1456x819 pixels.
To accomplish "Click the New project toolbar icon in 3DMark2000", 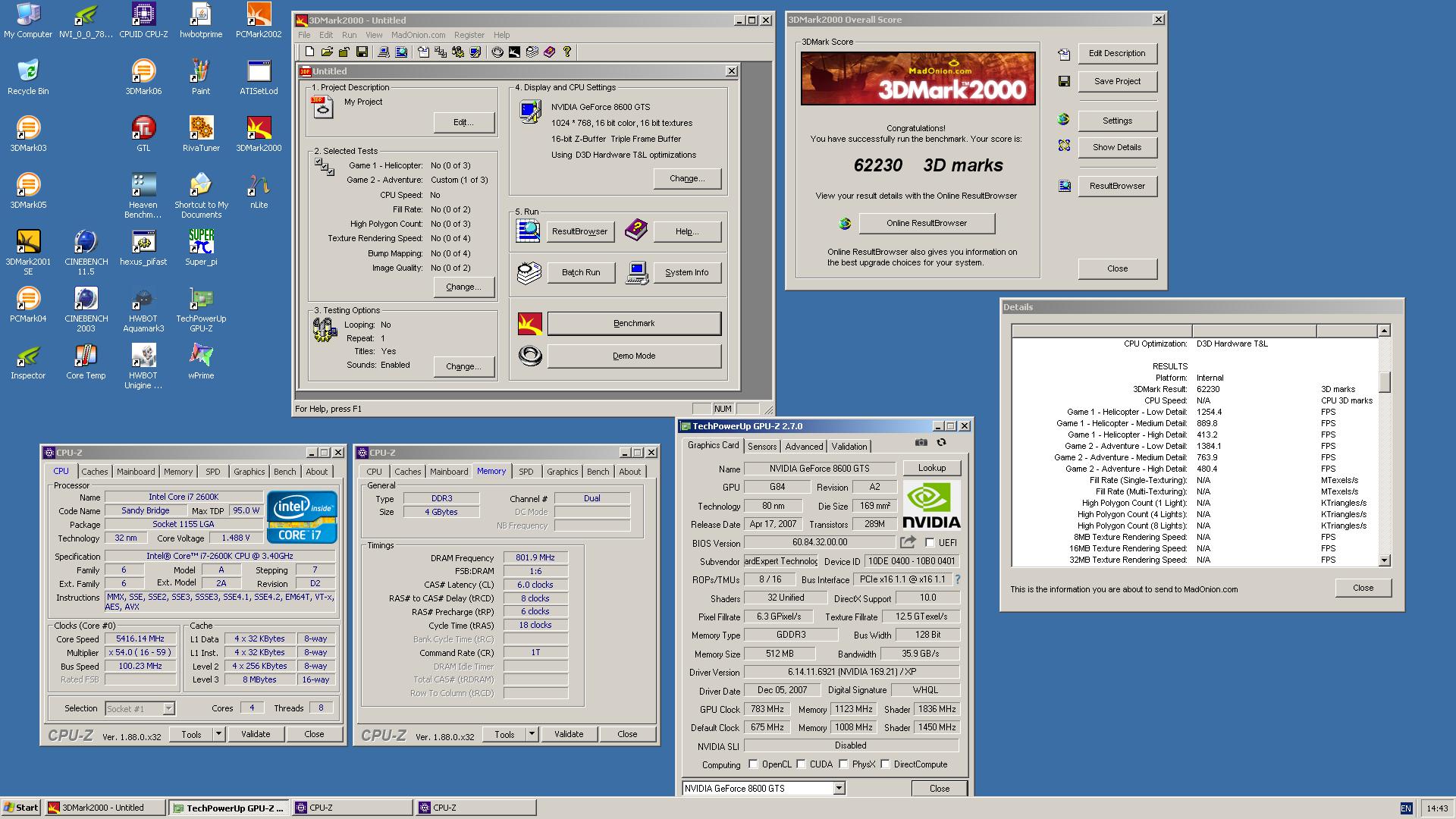I will pos(309,52).
